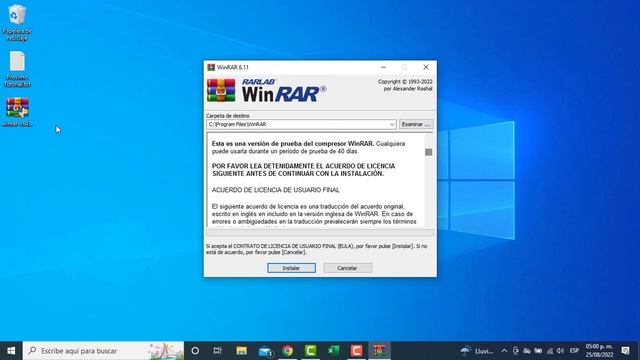The image size is (640, 360).
Task: Open the red Camtasia recorder taskbar icon
Action: [x=356, y=351]
